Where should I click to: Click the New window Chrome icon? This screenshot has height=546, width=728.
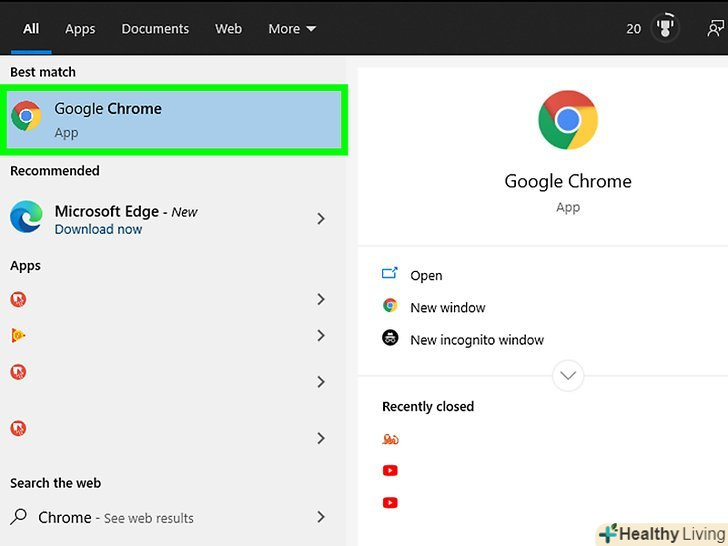click(x=390, y=306)
